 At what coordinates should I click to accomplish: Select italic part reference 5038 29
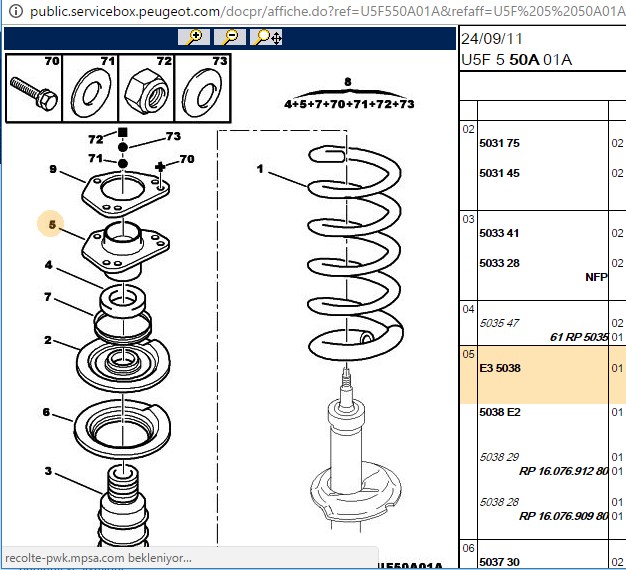tap(499, 457)
